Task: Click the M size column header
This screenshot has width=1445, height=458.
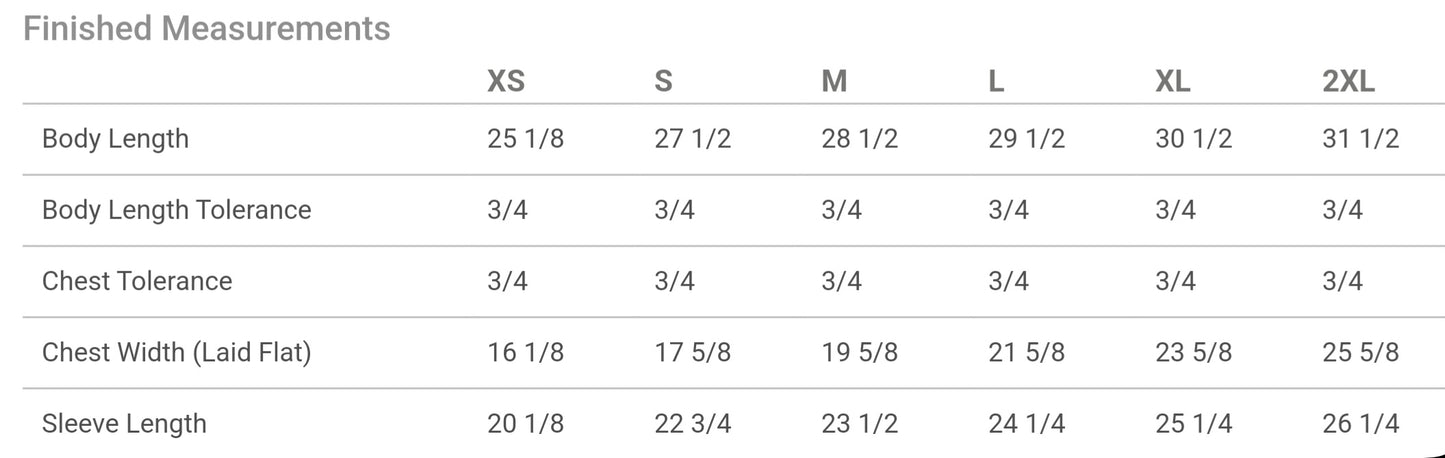Action: coord(834,82)
